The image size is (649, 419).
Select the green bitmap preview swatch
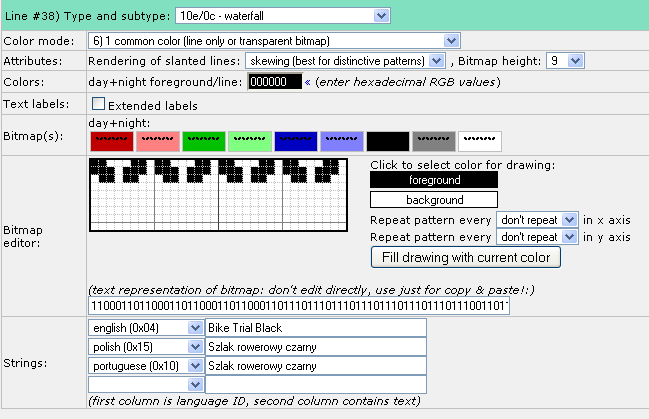point(203,141)
